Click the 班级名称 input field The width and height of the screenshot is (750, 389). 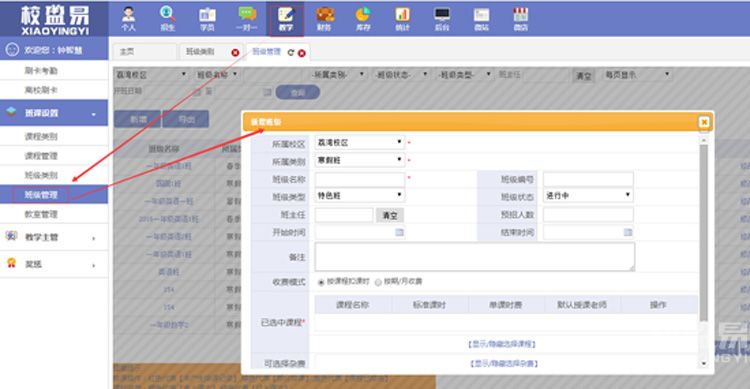click(x=360, y=179)
